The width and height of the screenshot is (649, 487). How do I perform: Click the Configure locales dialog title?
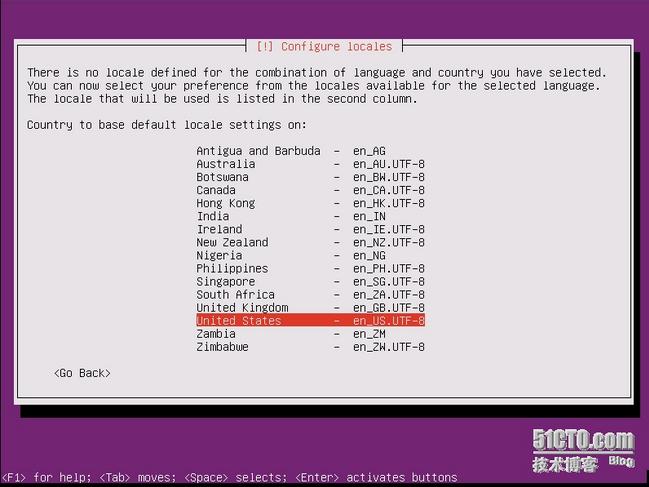tap(324, 46)
